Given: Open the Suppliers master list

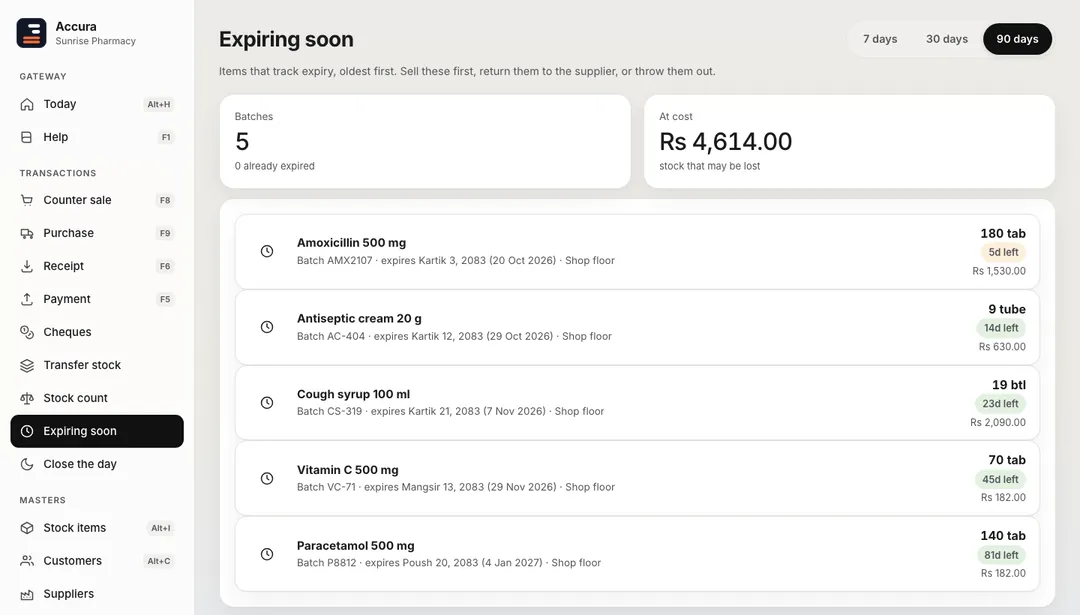Looking at the screenshot, I should point(97,594).
